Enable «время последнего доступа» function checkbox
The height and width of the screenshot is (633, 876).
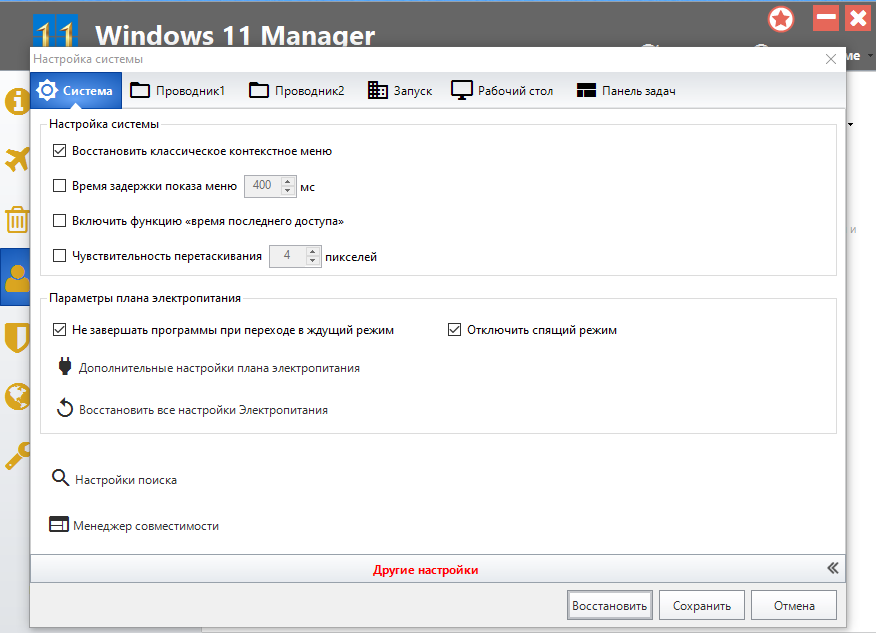click(x=59, y=220)
